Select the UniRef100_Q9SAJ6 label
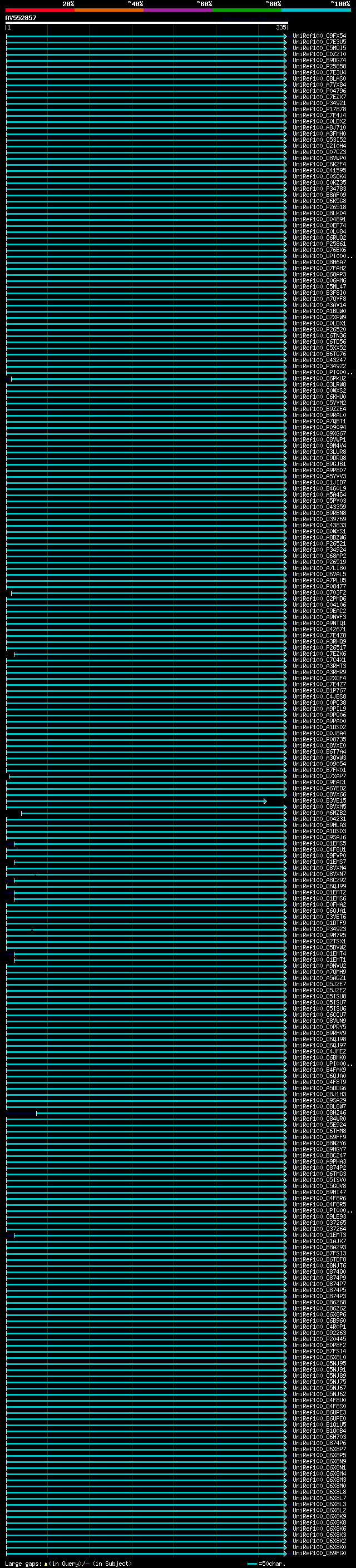The width and height of the screenshot is (356, 1568). (x=319, y=838)
